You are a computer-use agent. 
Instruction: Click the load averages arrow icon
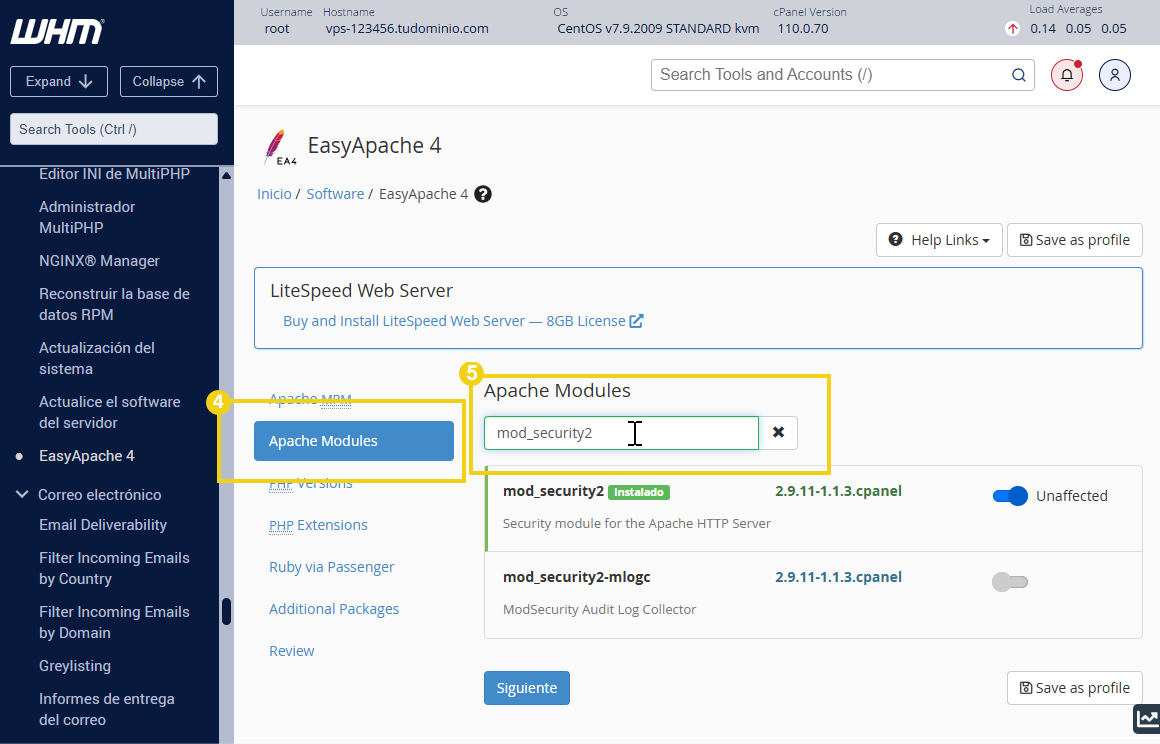point(1012,29)
